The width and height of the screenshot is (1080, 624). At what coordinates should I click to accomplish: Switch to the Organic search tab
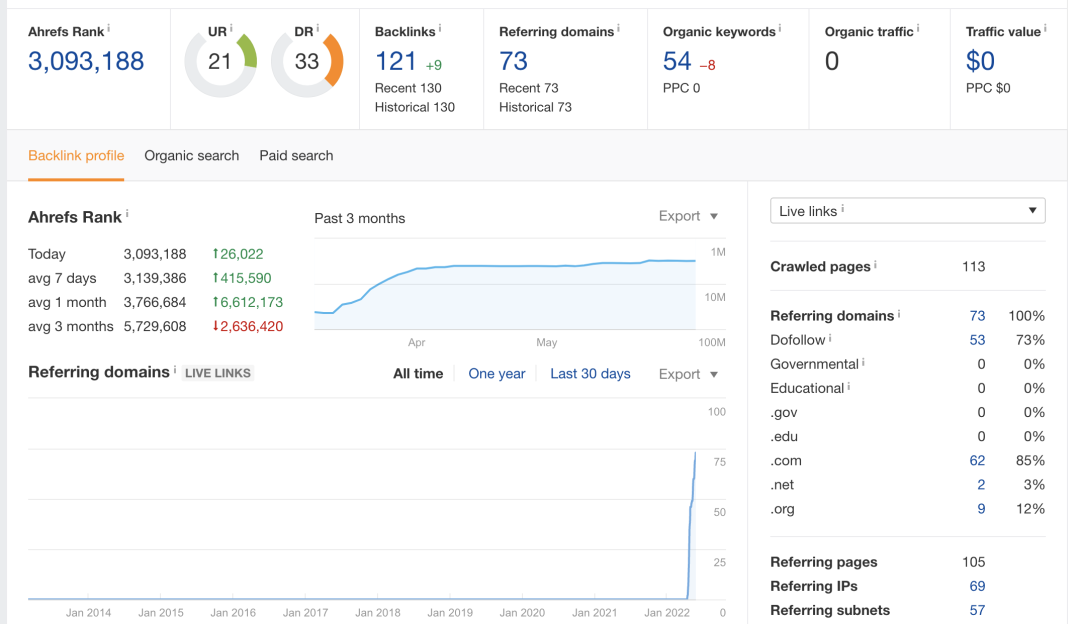[191, 156]
